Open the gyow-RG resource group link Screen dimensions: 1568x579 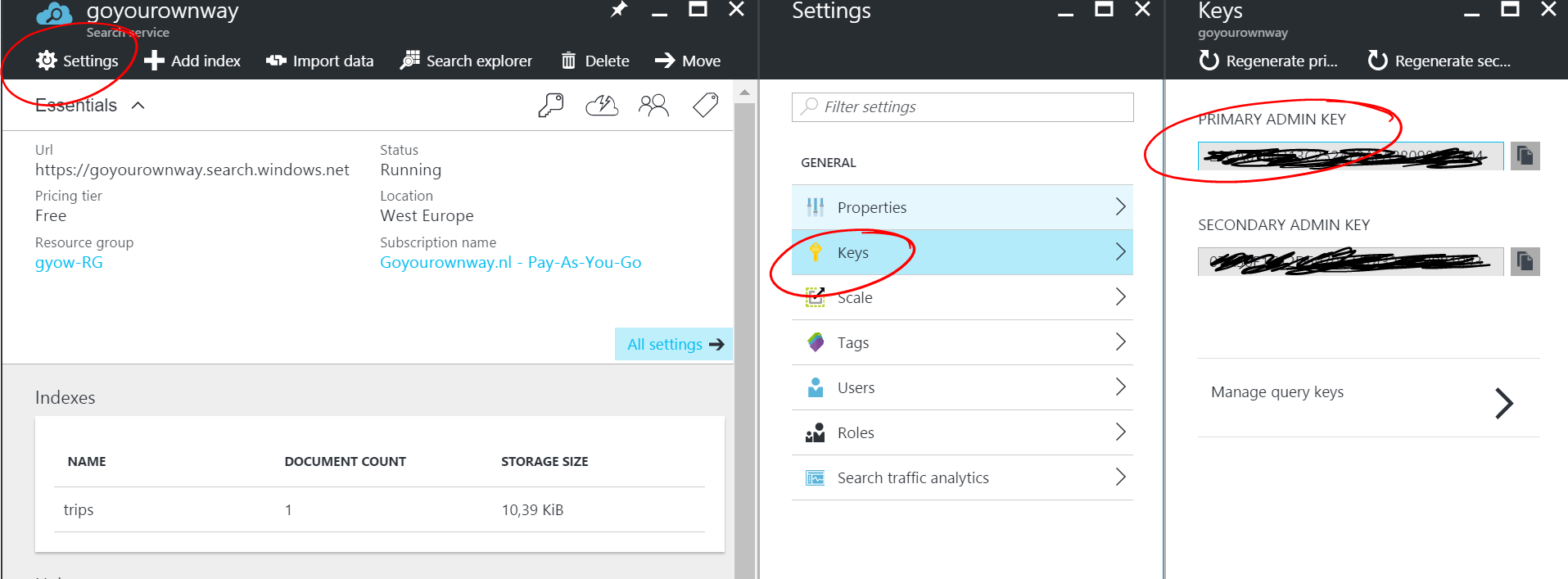69,263
